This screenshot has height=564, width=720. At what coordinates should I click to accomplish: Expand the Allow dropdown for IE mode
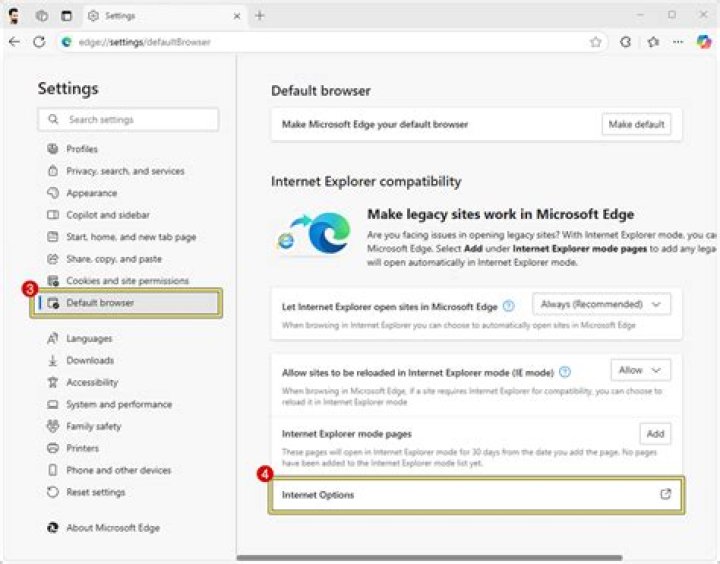(x=640, y=370)
